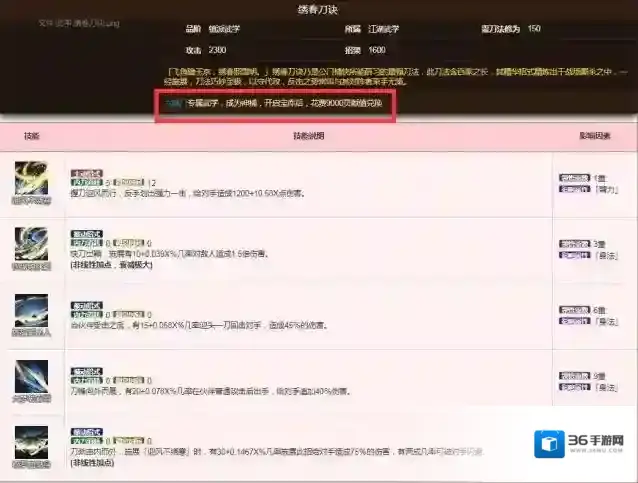Click the skill icon in the 1.5倍伤害 row

pyautogui.click(x=31, y=244)
